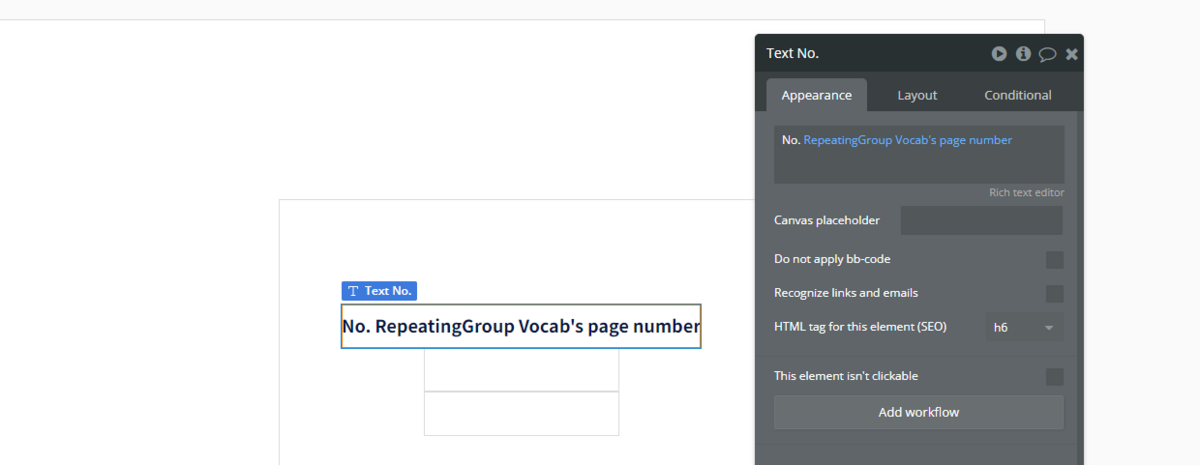Click the Add workflow button
The height and width of the screenshot is (465, 1200).
pos(919,412)
